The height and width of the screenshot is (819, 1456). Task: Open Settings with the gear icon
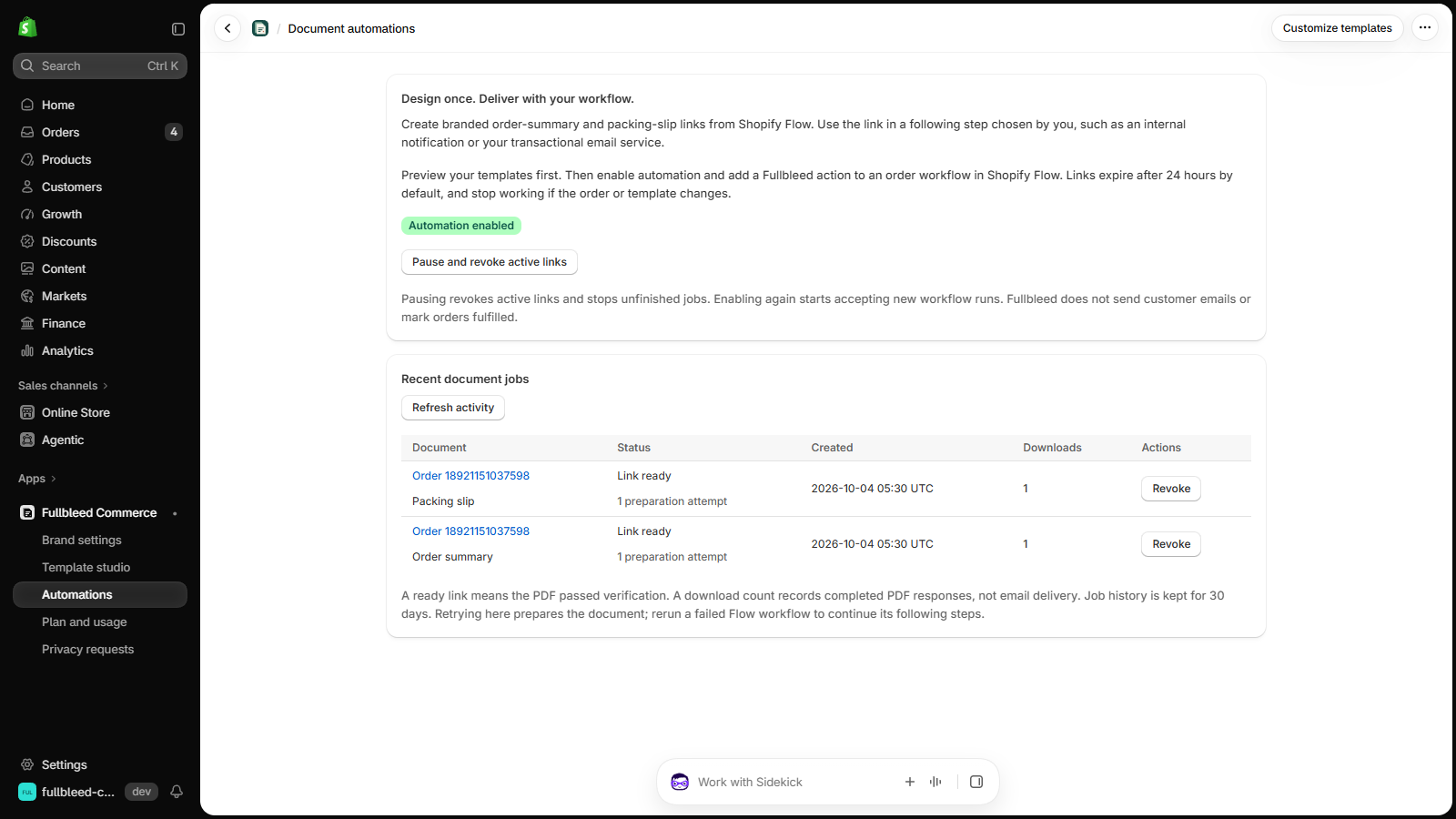click(x=27, y=764)
